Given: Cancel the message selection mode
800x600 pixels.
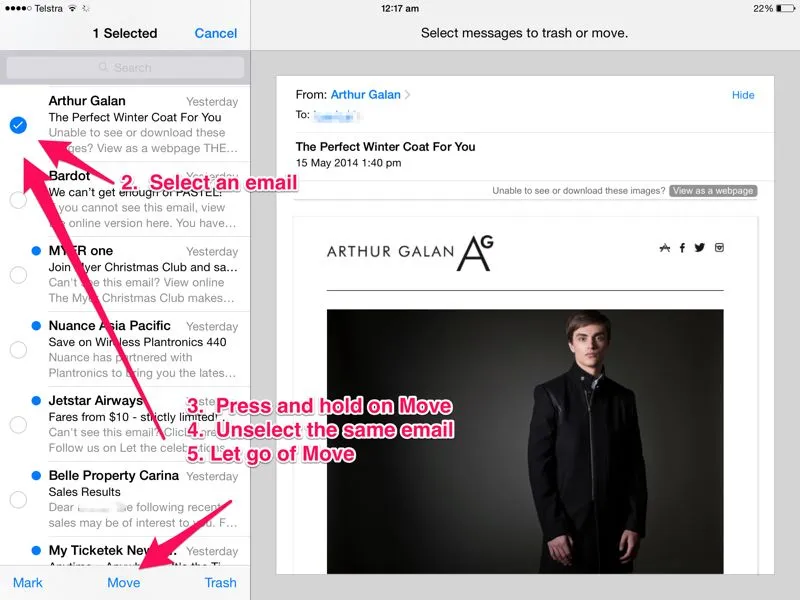Looking at the screenshot, I should point(215,33).
